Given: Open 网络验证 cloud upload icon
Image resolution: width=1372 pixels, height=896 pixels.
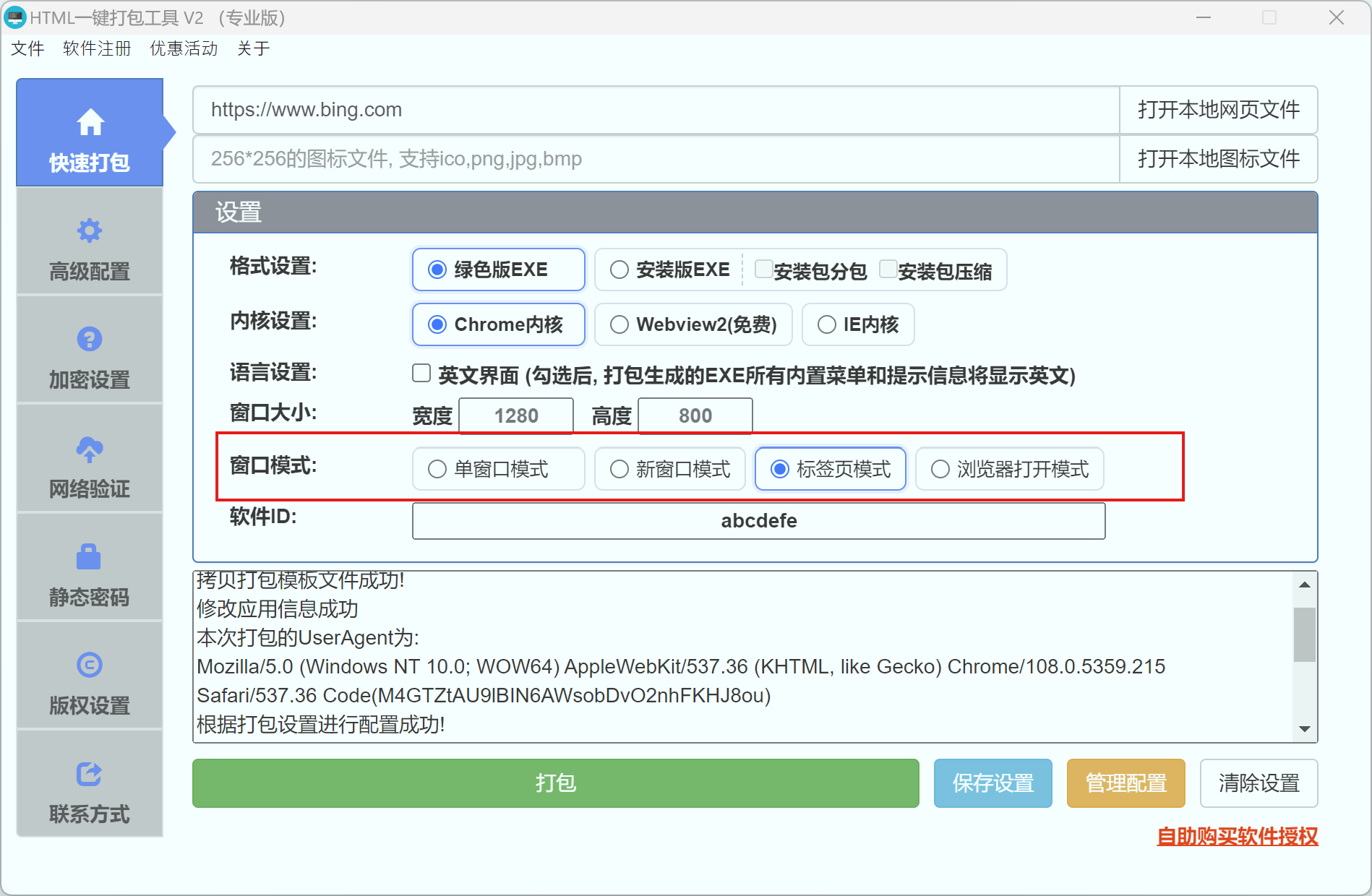Looking at the screenshot, I should [90, 448].
